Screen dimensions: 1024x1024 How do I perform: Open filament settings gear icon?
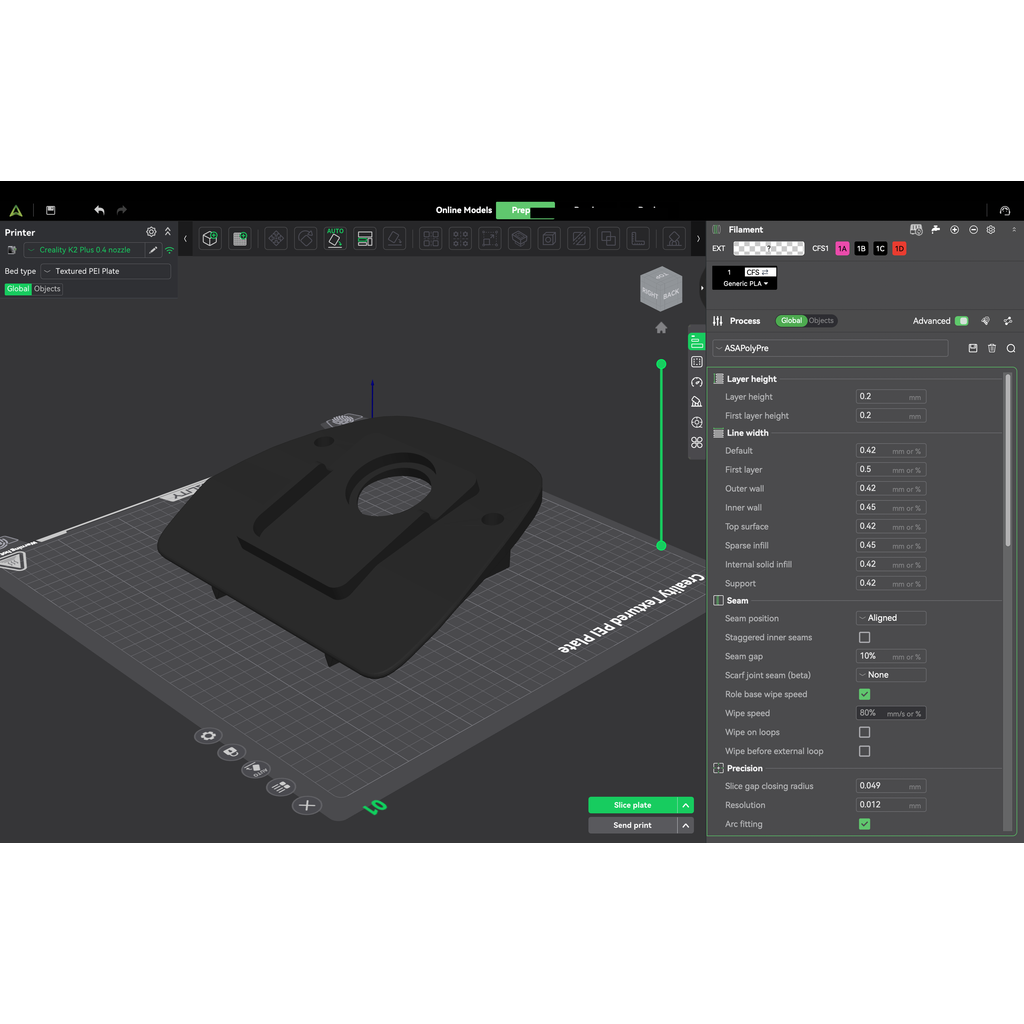pos(991,230)
